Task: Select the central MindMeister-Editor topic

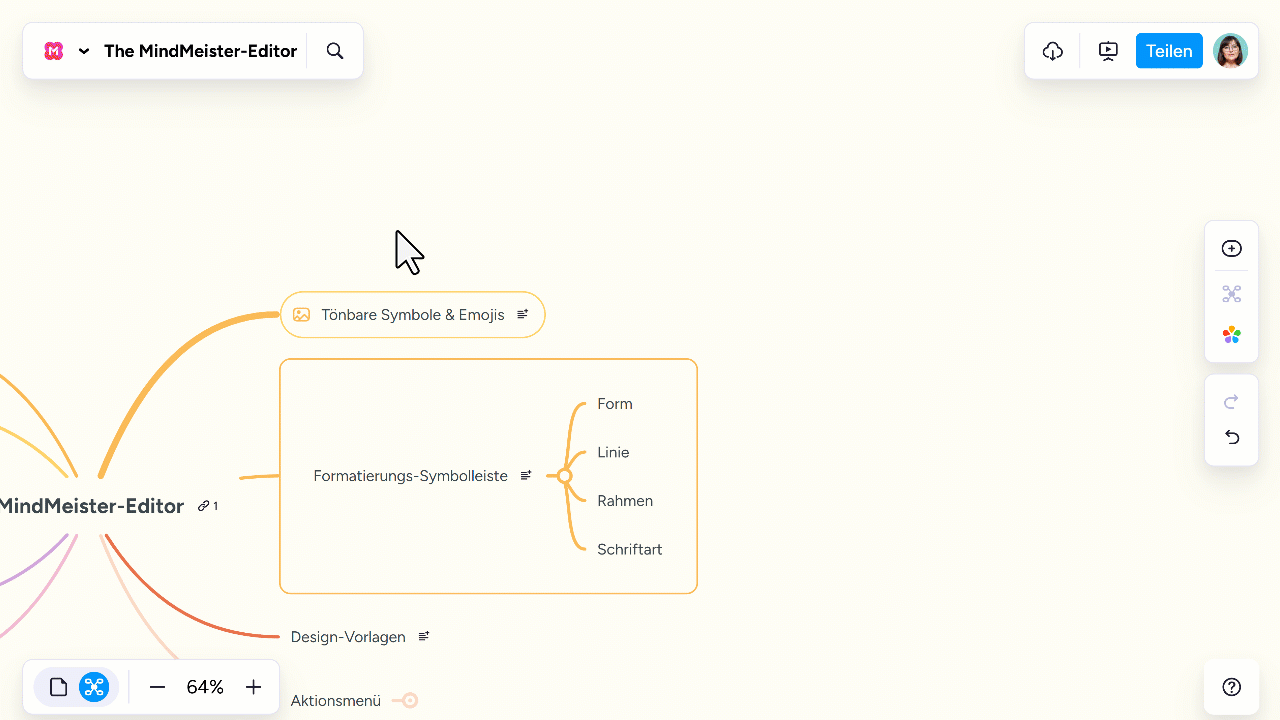Action: coord(92,506)
